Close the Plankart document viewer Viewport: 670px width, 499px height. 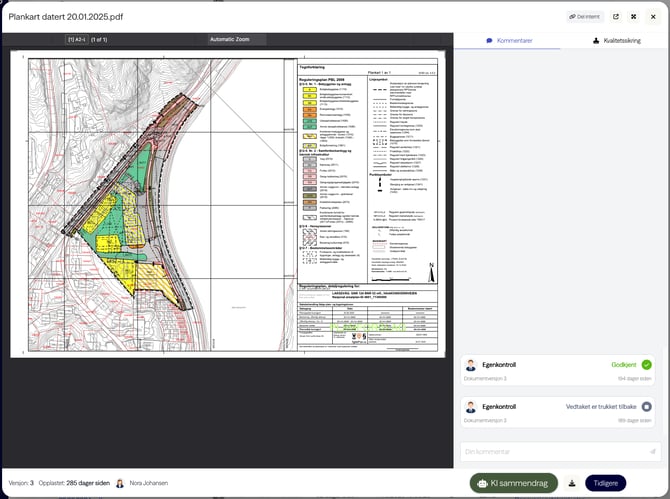coord(652,17)
